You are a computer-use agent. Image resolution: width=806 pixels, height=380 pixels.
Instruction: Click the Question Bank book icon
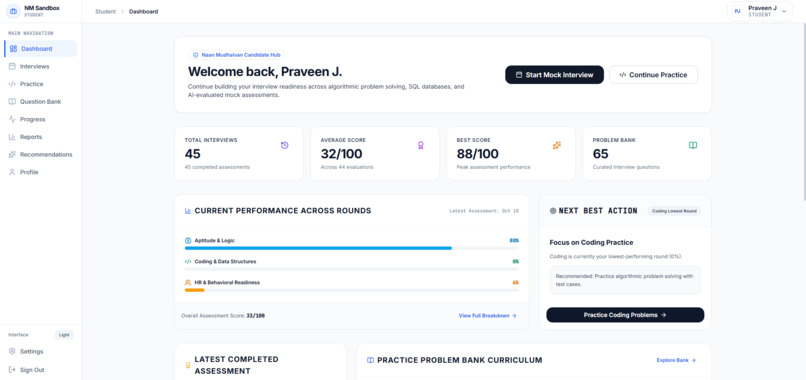pyautogui.click(x=12, y=102)
